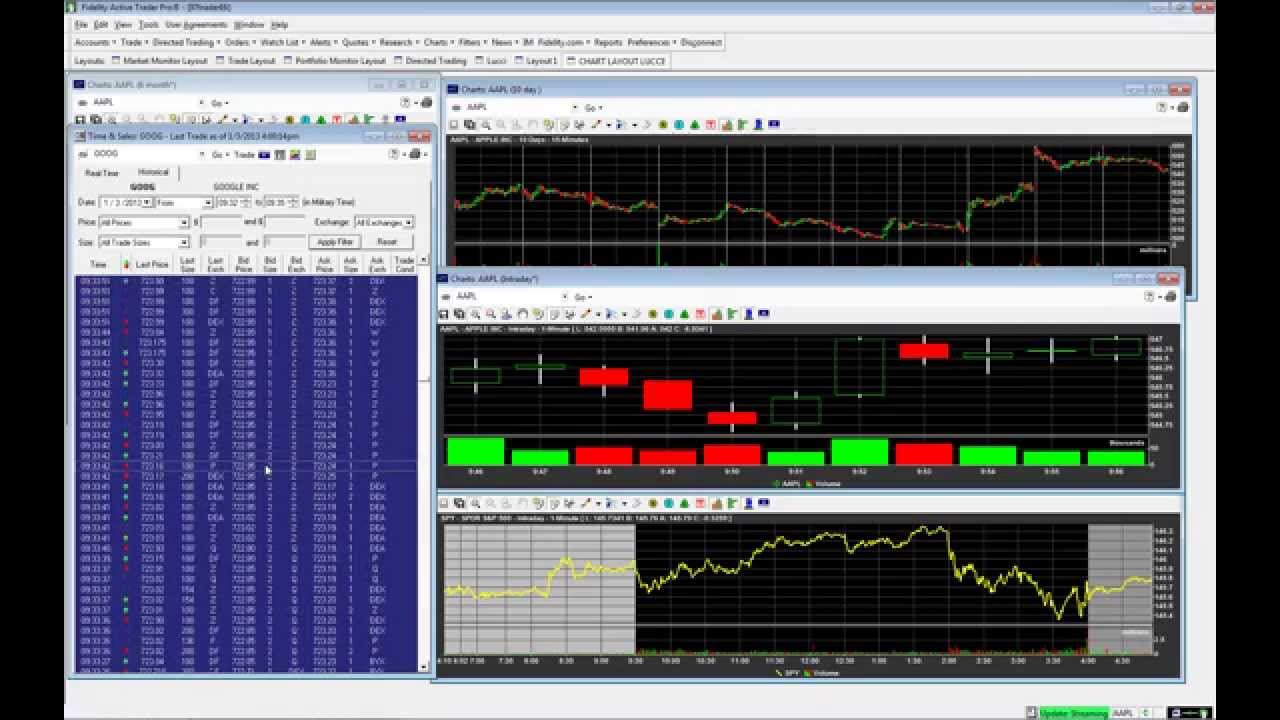
Task: Click the Apply Filter button
Action: pos(334,242)
